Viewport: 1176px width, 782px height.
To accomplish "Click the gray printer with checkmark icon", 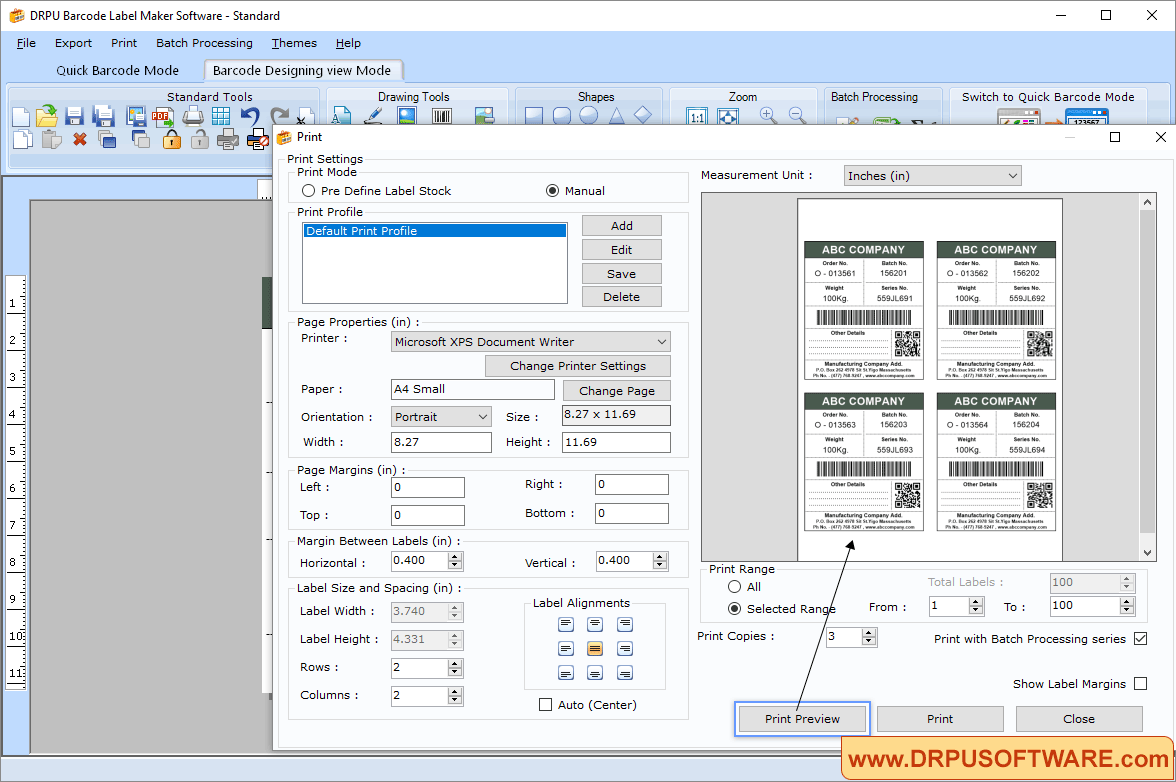I will pos(228,139).
